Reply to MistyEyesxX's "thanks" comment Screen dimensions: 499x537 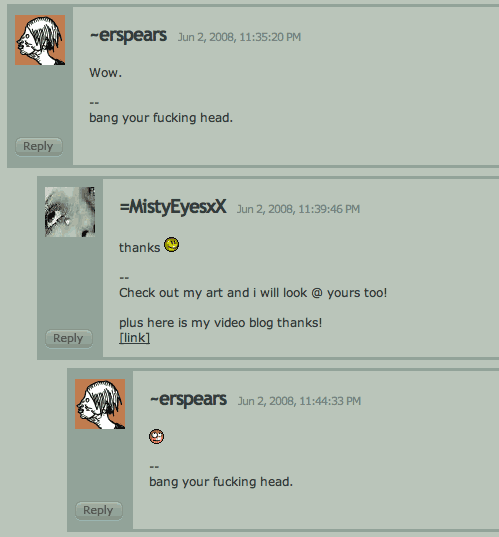click(69, 339)
